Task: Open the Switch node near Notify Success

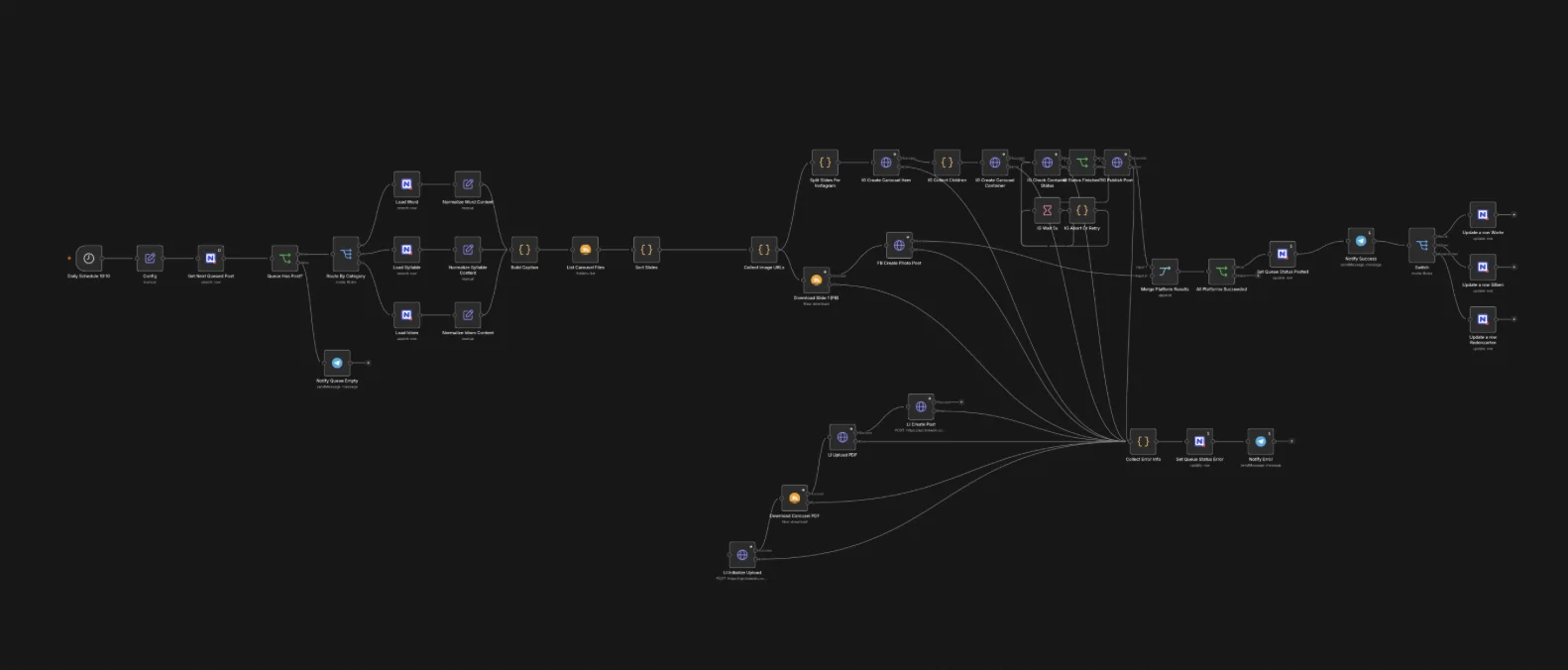Action: (1422, 245)
